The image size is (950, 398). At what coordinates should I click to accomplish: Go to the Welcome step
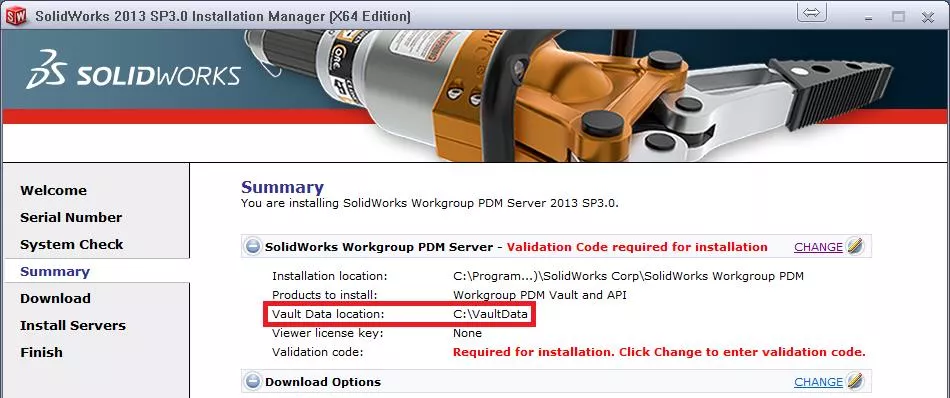(53, 190)
